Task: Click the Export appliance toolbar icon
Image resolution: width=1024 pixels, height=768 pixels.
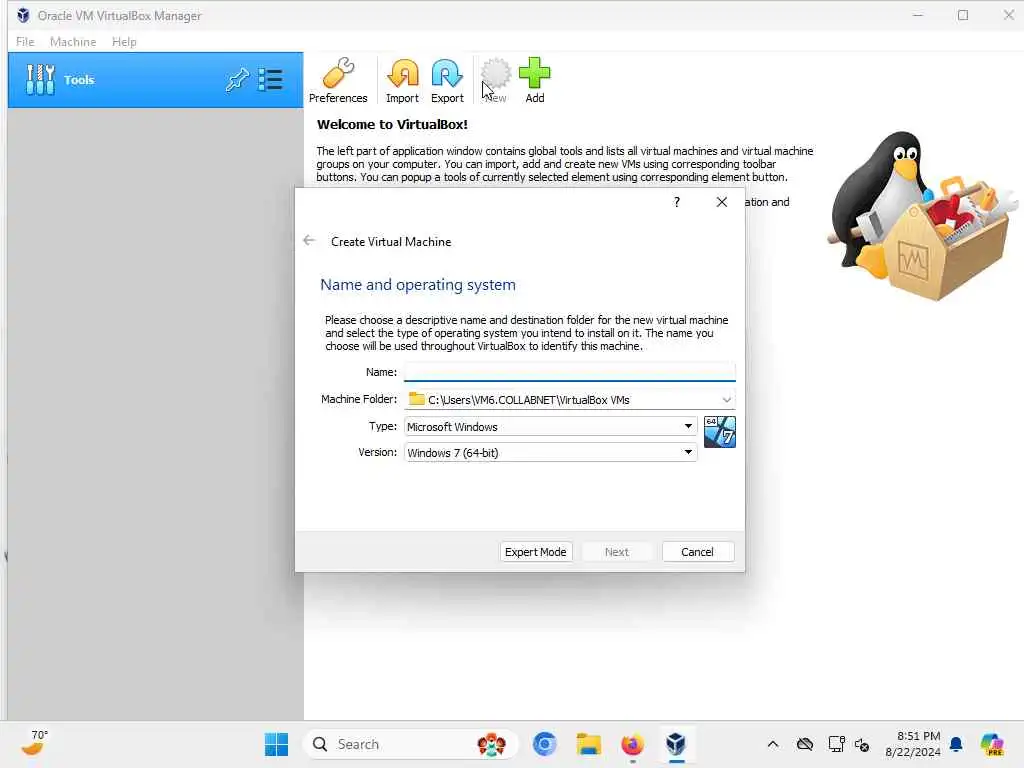Action: pos(447,80)
